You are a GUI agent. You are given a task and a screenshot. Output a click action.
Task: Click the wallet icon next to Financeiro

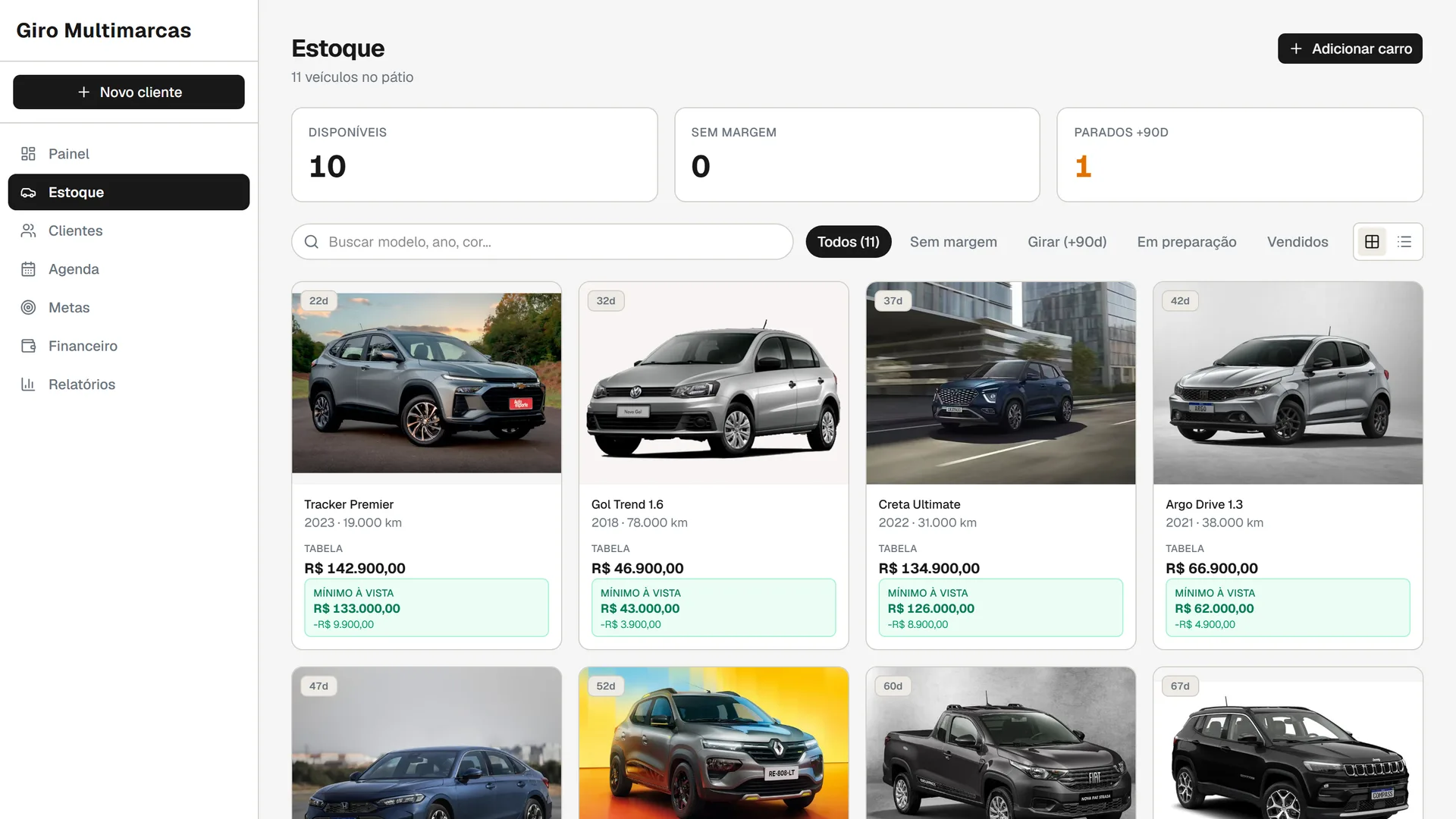click(28, 346)
